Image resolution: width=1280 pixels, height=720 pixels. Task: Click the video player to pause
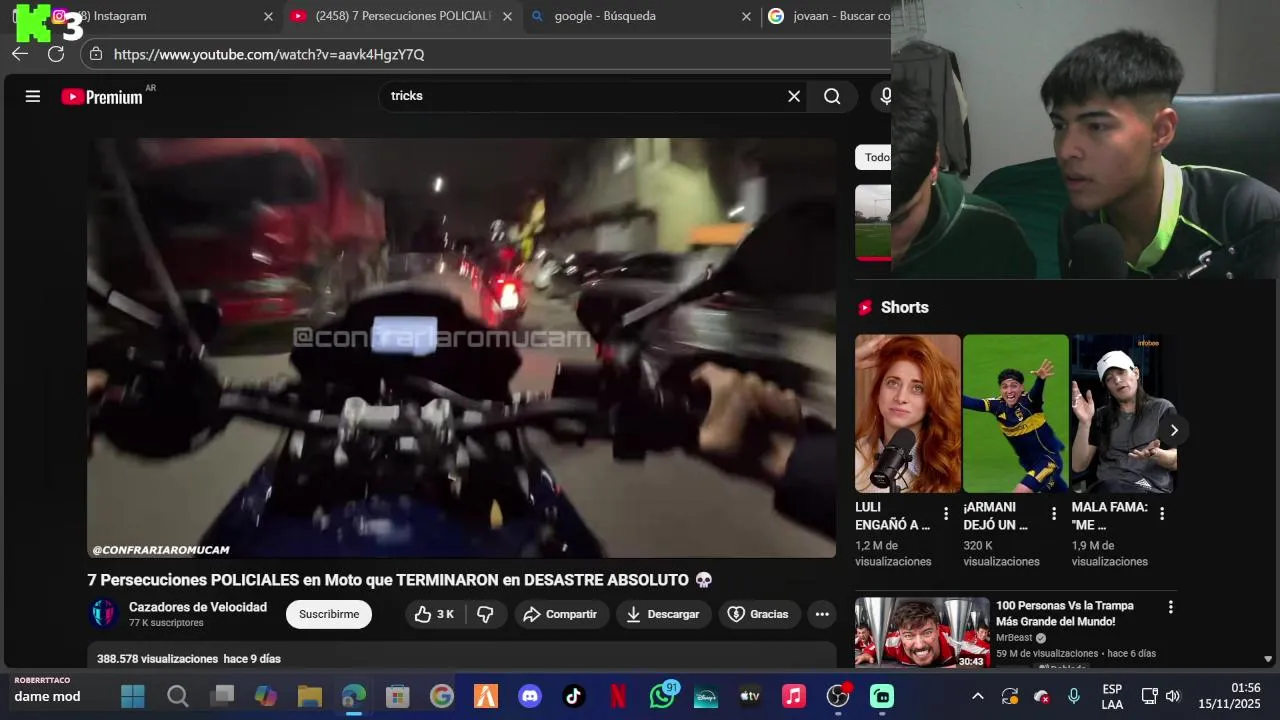click(x=461, y=347)
